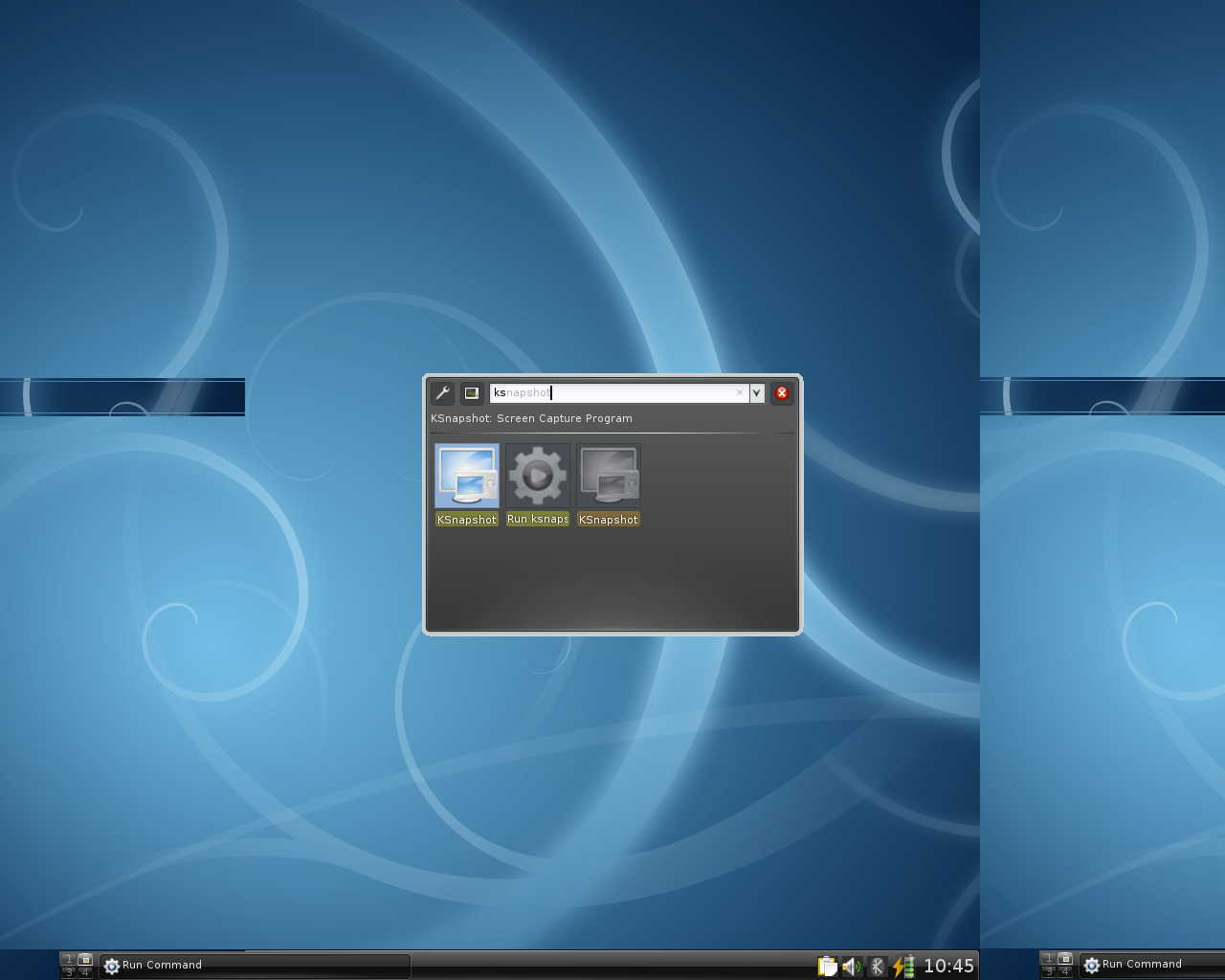Image resolution: width=1225 pixels, height=980 pixels.
Task: Select the greyed-out KSnapshot result
Action: [609, 485]
